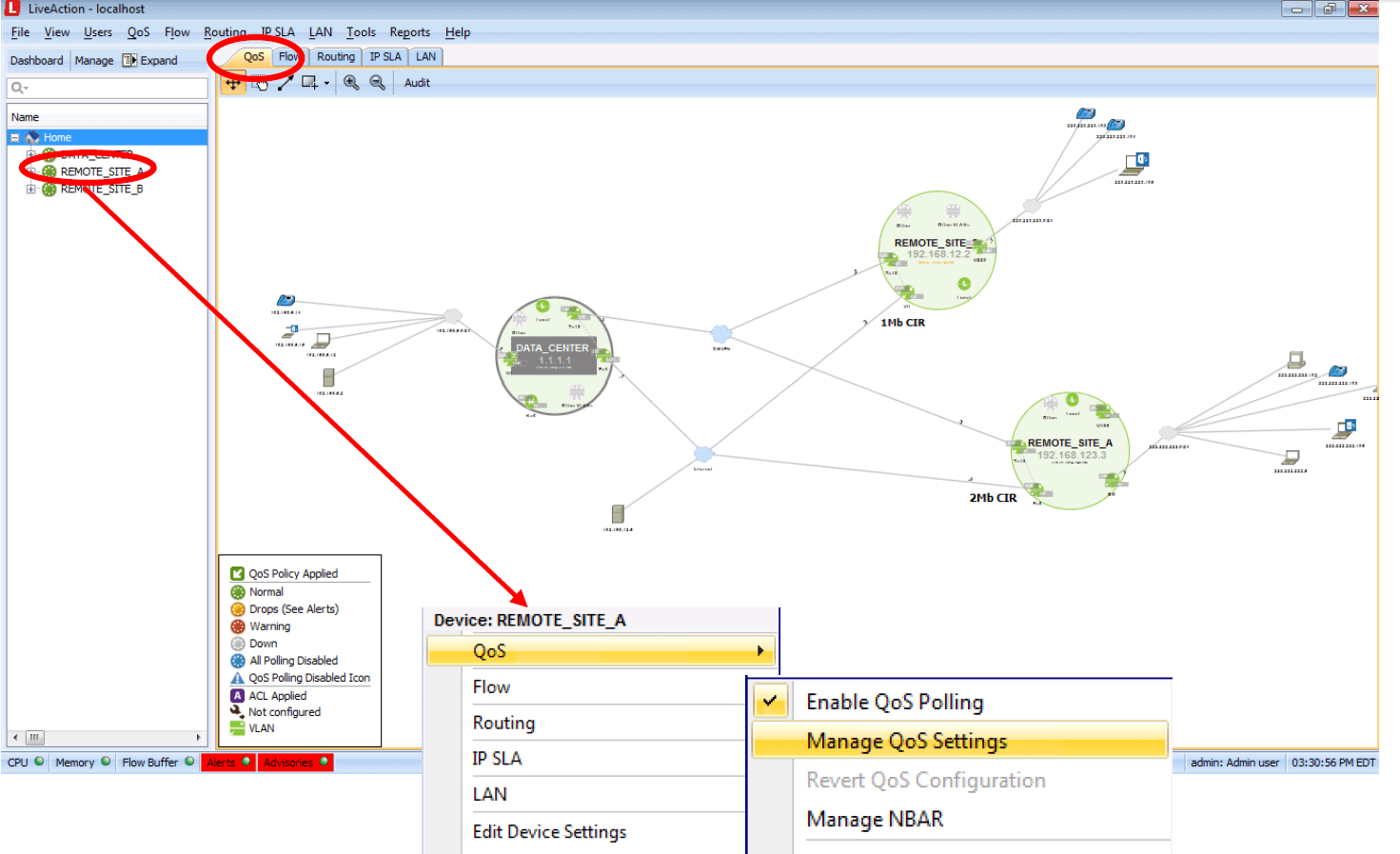The height and width of the screenshot is (854, 1400).
Task: Click the Internet cloud icon on map
Action: (x=703, y=453)
